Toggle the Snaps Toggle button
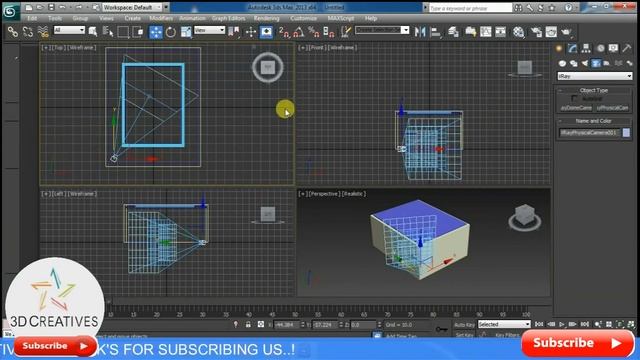This screenshot has height=360, width=640. click(x=284, y=31)
